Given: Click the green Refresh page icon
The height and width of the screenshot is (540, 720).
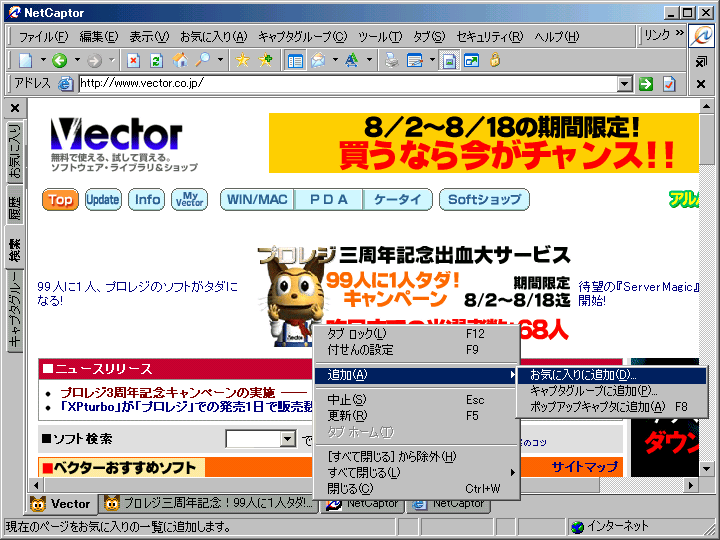Looking at the screenshot, I should (157, 60).
